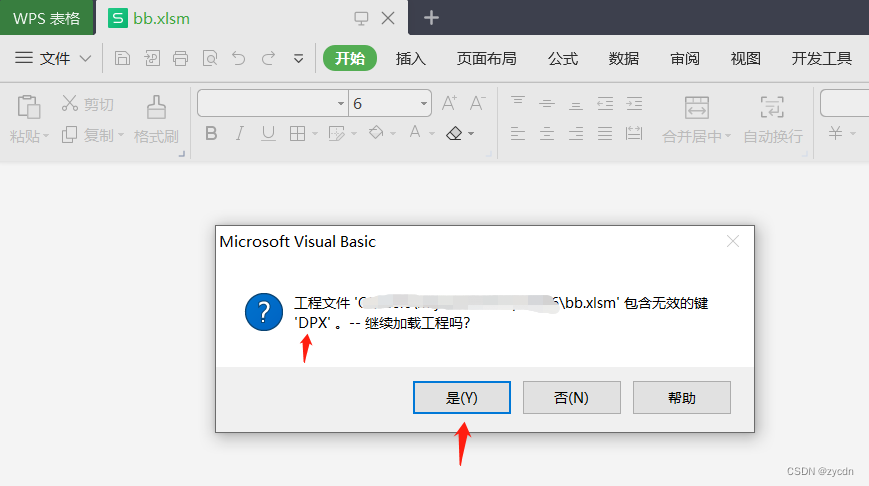Click the 格式刷 format painter
The height and width of the screenshot is (486, 869).
(x=156, y=119)
